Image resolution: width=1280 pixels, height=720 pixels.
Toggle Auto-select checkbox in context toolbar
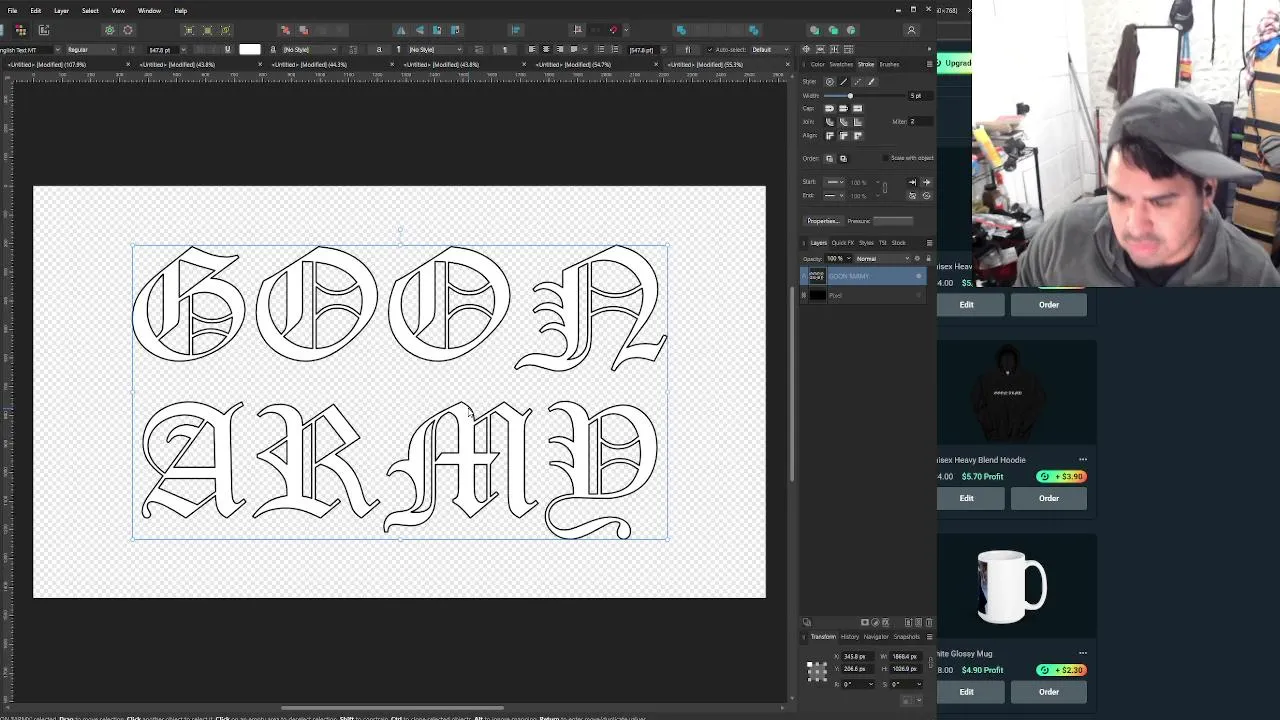coord(711,50)
